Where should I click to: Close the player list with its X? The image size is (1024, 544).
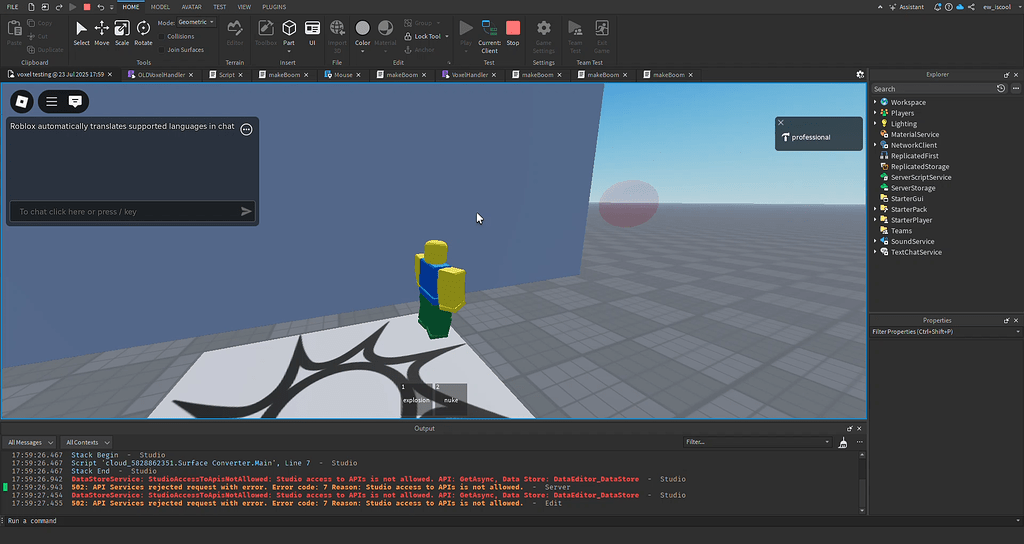click(780, 122)
